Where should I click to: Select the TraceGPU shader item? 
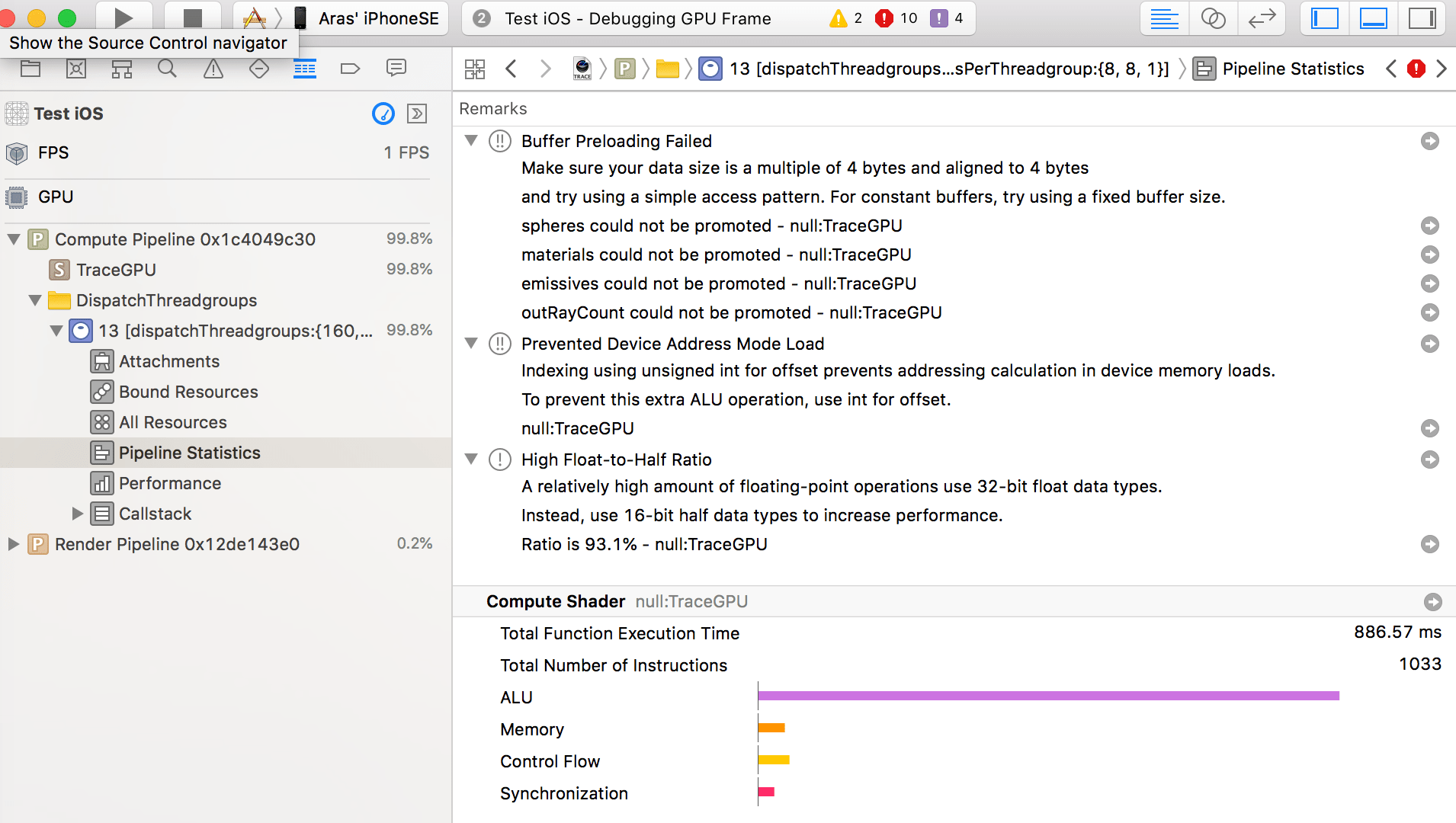pyautogui.click(x=116, y=270)
